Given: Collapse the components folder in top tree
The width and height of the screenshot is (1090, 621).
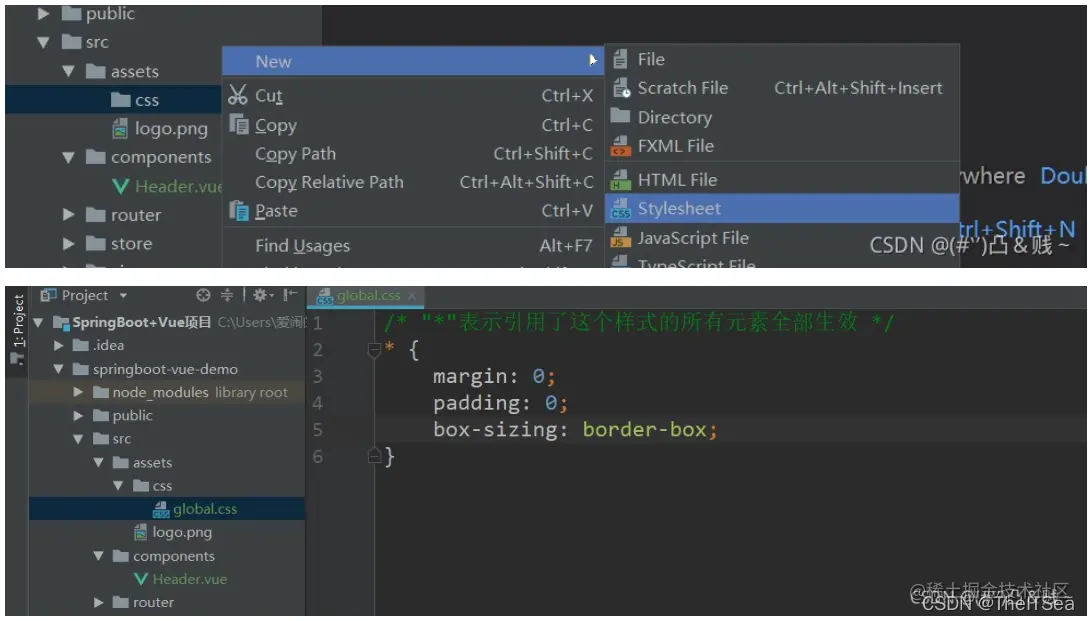Looking at the screenshot, I should click(x=68, y=157).
